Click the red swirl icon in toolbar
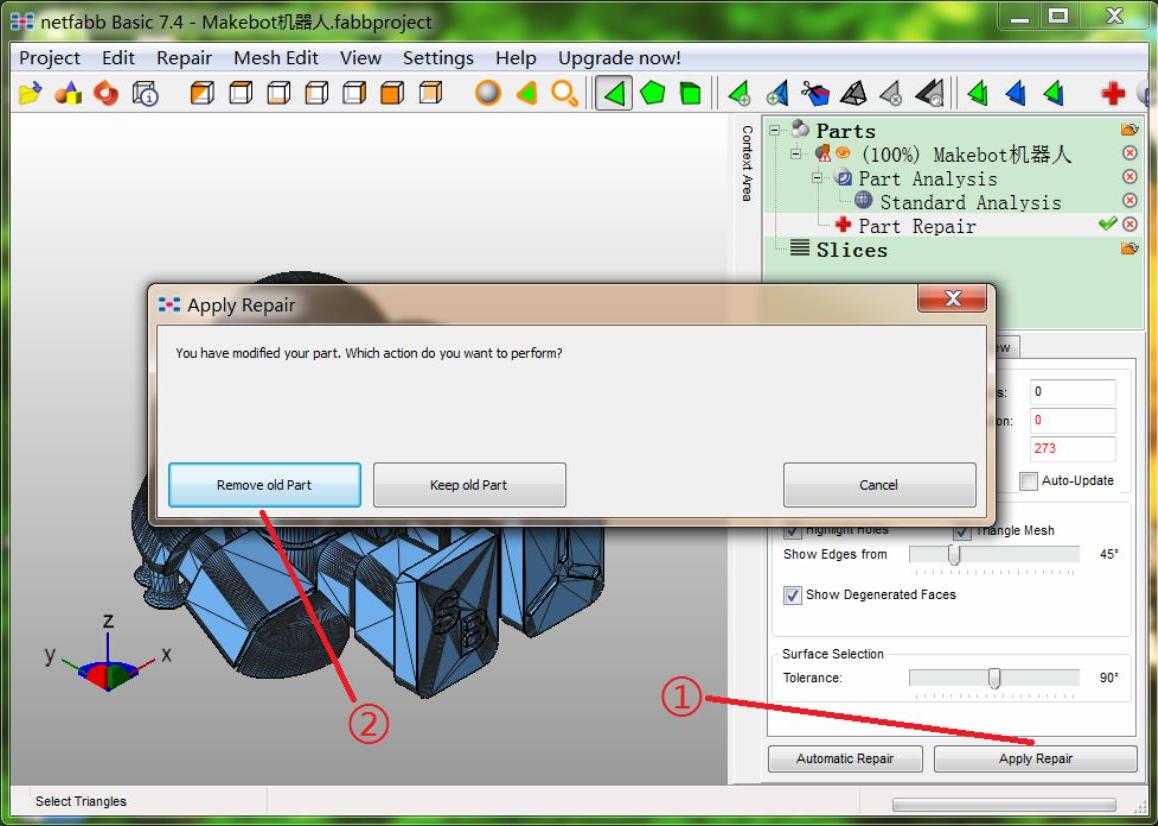The image size is (1158, 826). (106, 94)
